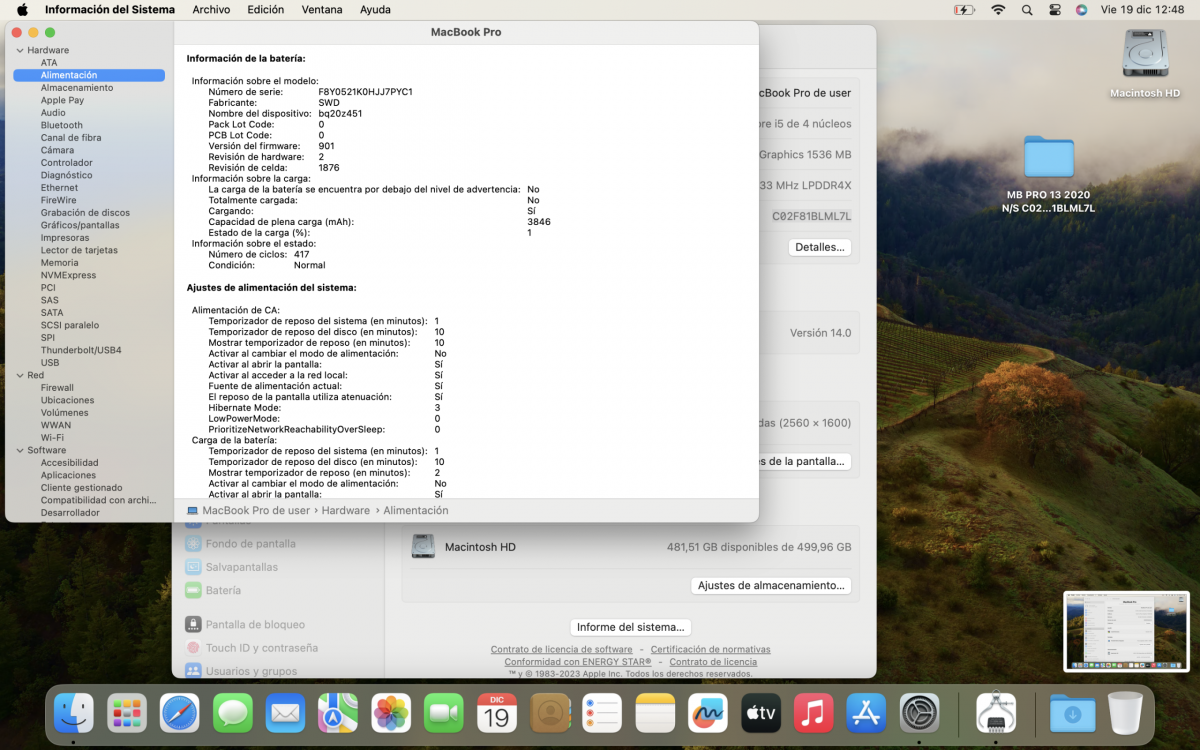1200x750 pixels.
Task: Open Spotlight search in menu bar
Action: (x=1027, y=10)
